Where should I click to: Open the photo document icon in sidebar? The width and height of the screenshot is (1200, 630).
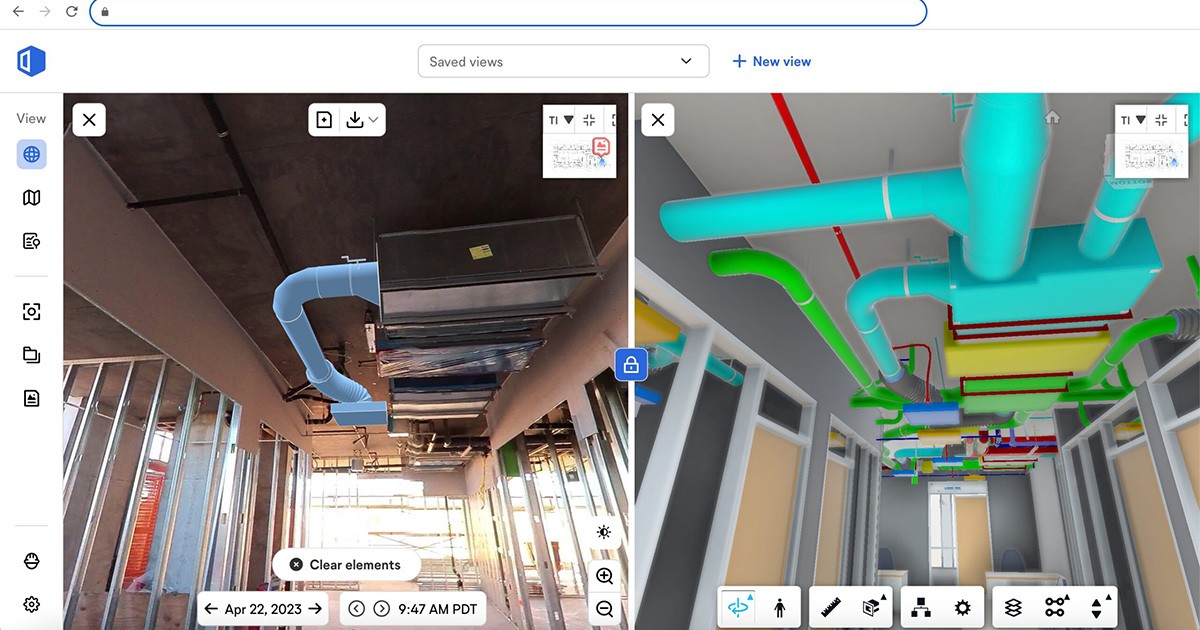pos(31,398)
